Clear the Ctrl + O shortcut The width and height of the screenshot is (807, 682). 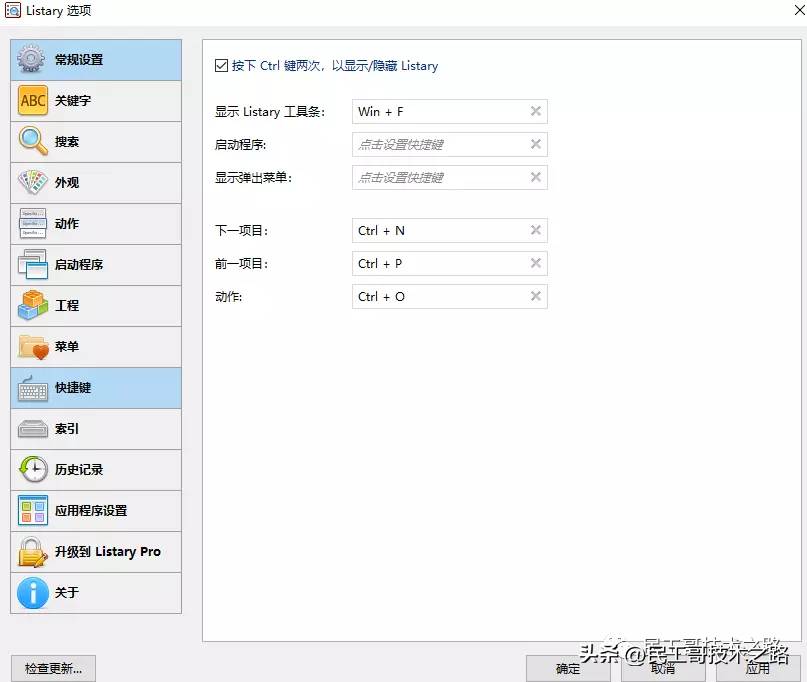pyautogui.click(x=536, y=296)
